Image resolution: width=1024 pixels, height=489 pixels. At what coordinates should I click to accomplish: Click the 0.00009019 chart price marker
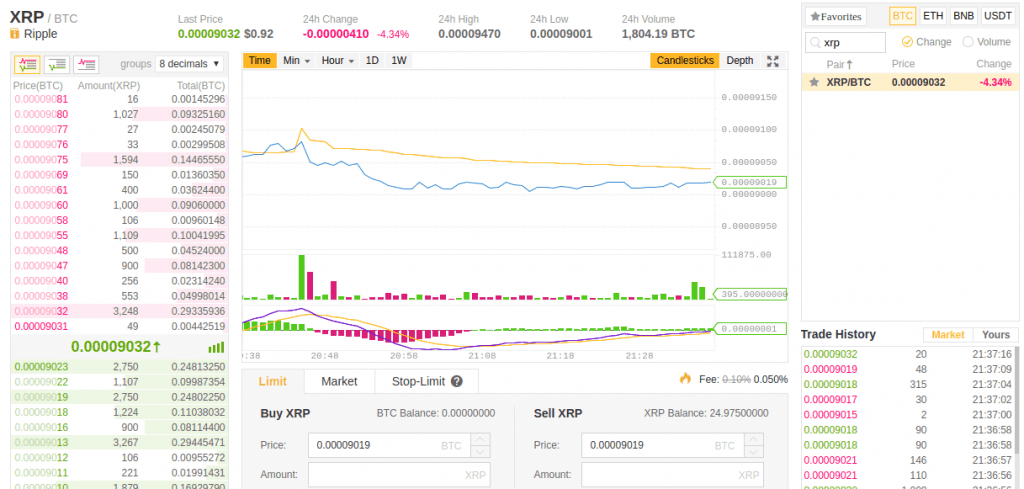point(750,182)
